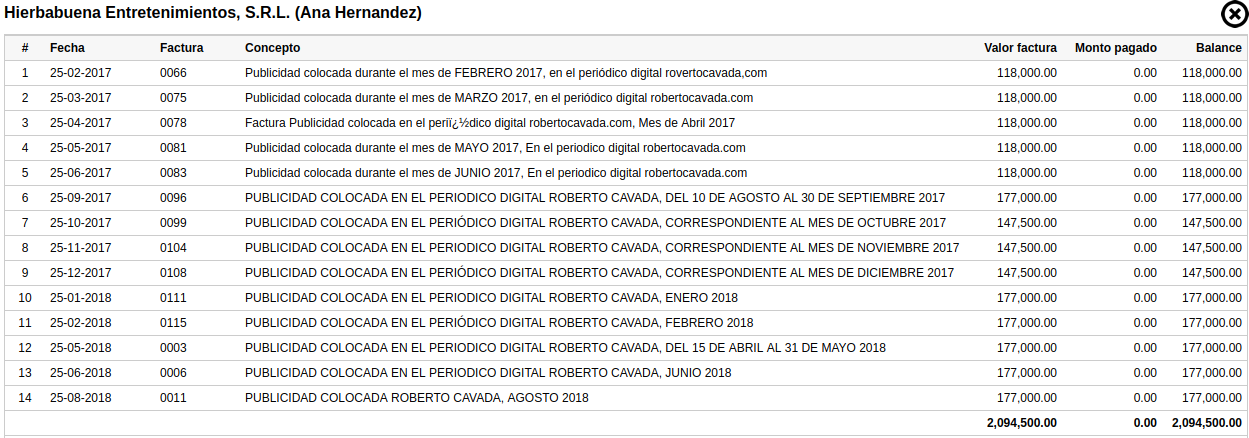
Task: Click the total balance 2,094,500.00 cell
Action: click(1207, 423)
